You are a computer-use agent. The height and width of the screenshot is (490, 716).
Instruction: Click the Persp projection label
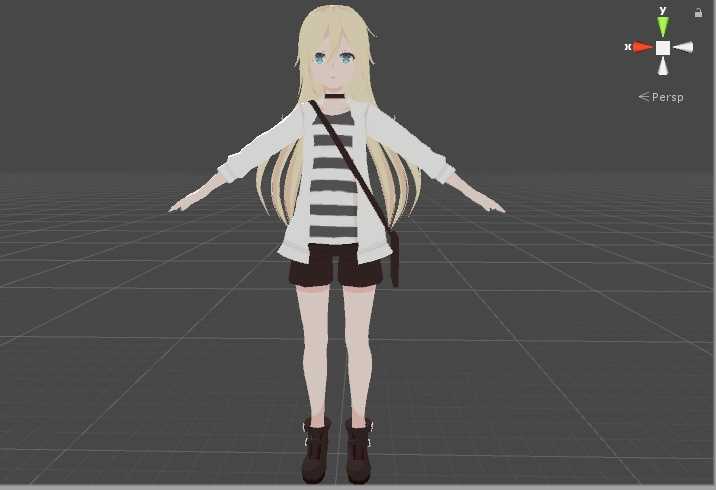point(668,97)
